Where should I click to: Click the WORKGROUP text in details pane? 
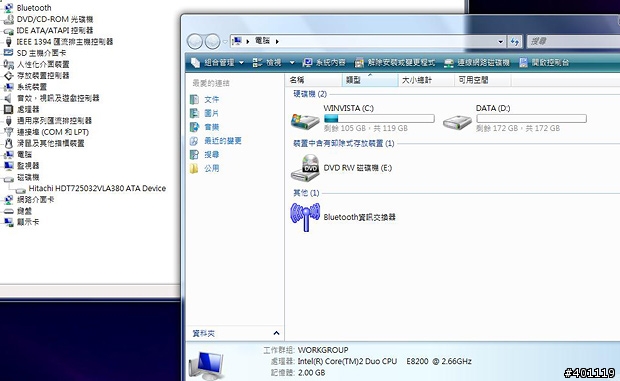tap(323, 350)
